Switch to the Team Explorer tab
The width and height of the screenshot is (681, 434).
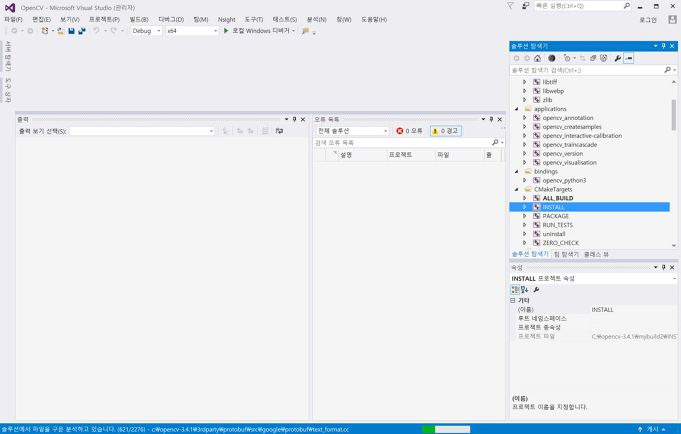(x=566, y=254)
